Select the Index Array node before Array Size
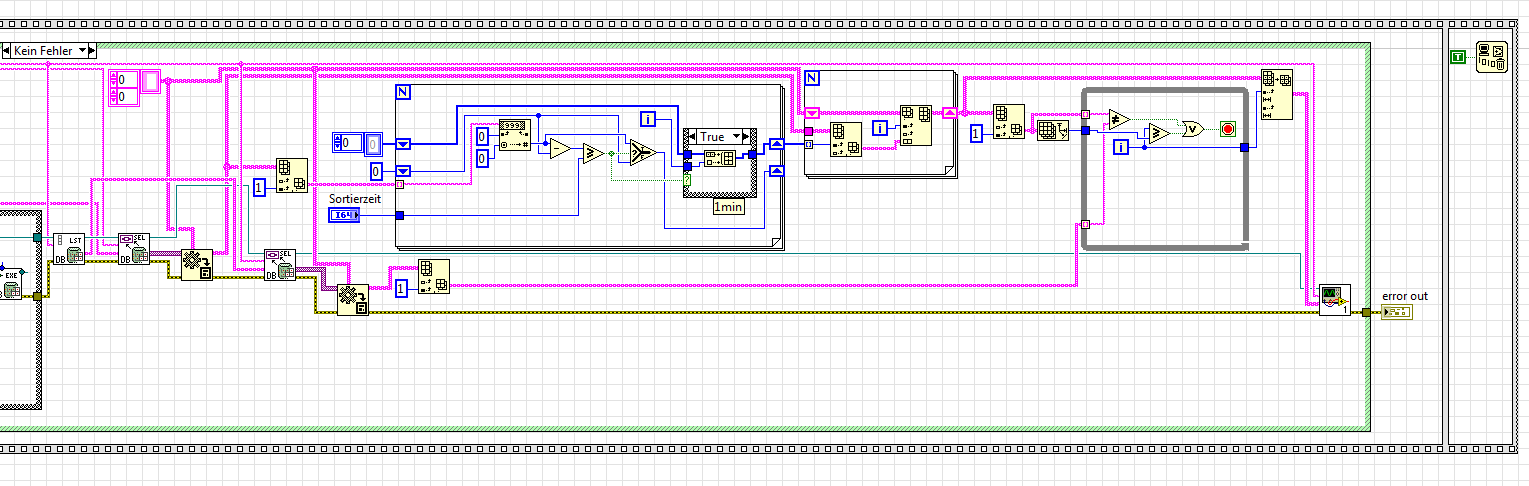Viewport: 1529px width, 486px height. [x=1009, y=121]
